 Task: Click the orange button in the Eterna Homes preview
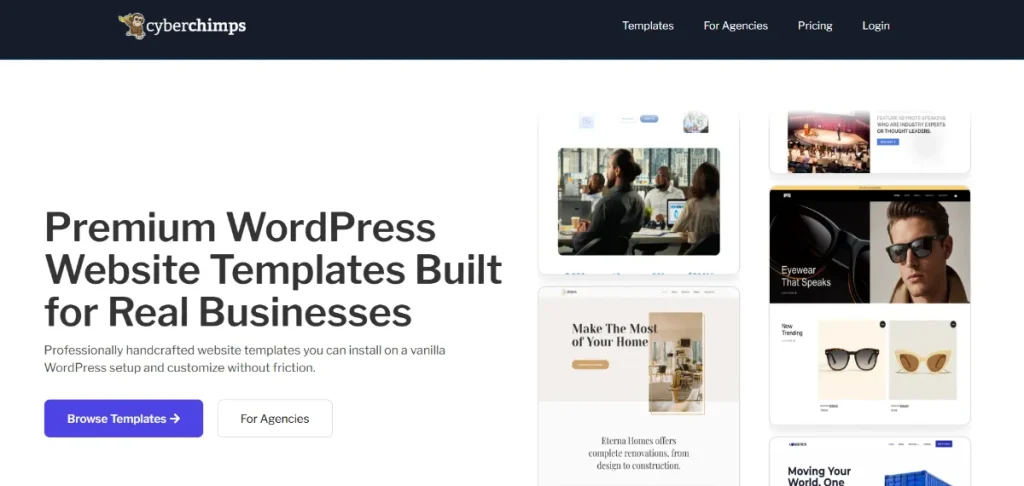[x=590, y=365]
